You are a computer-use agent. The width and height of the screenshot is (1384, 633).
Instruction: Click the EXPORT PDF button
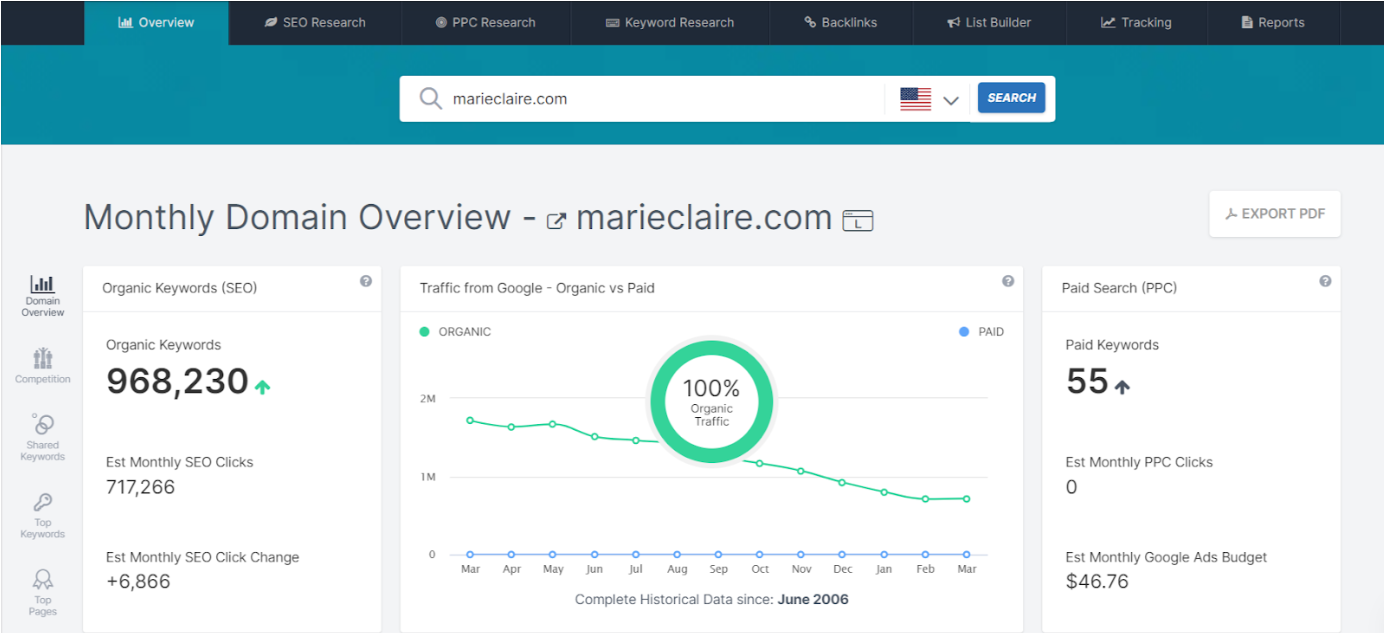point(1275,214)
